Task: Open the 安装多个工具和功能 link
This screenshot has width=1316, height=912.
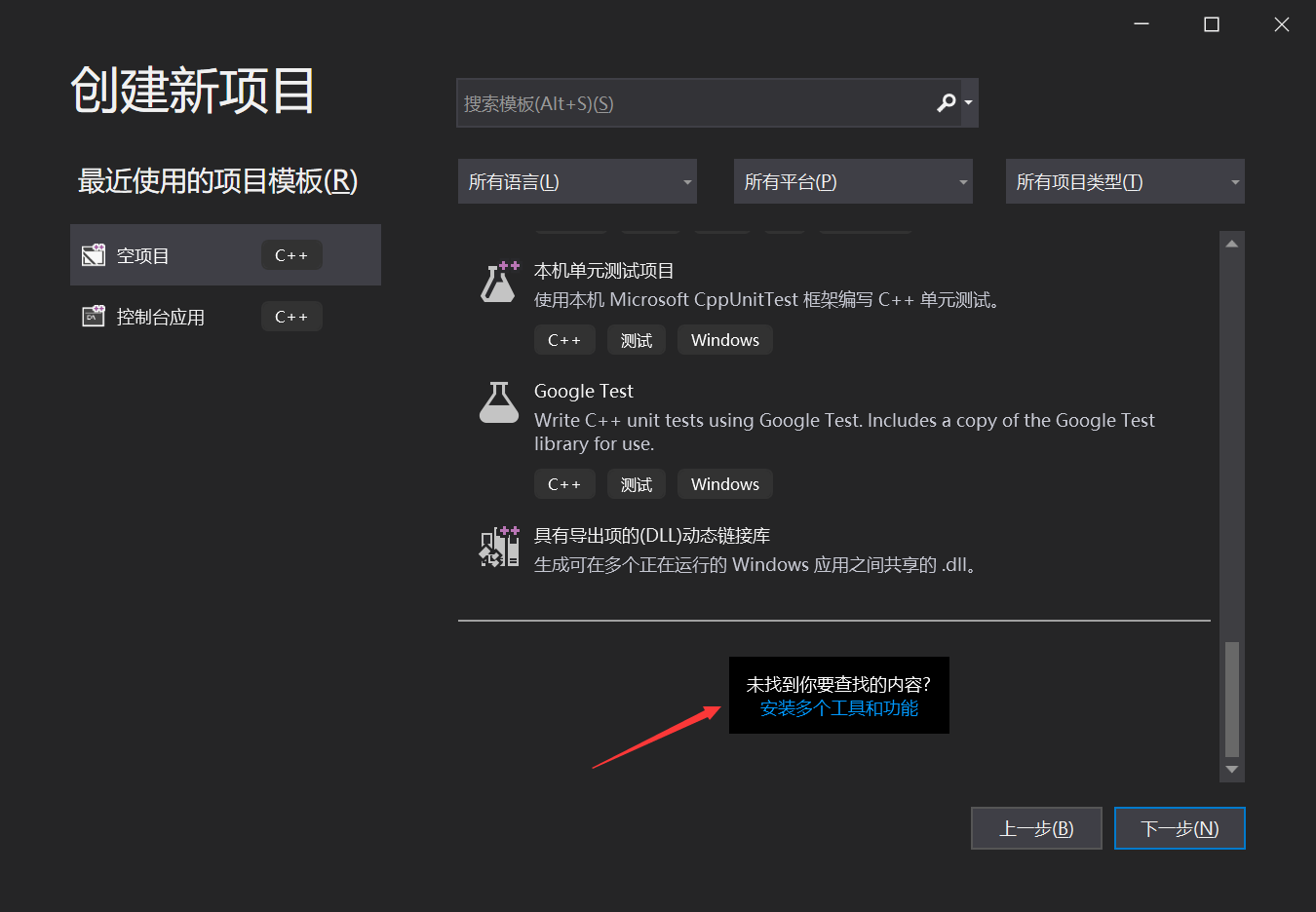Action: [x=839, y=708]
